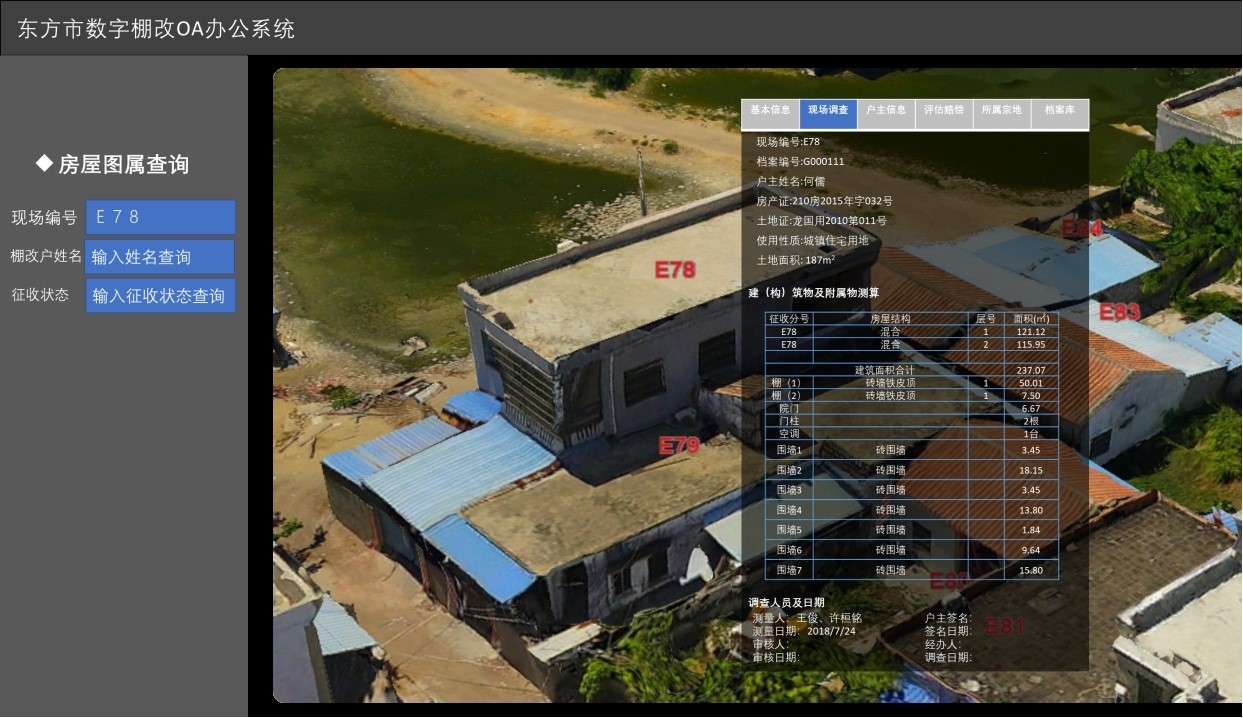Click the total area value 237.07

1031,370
